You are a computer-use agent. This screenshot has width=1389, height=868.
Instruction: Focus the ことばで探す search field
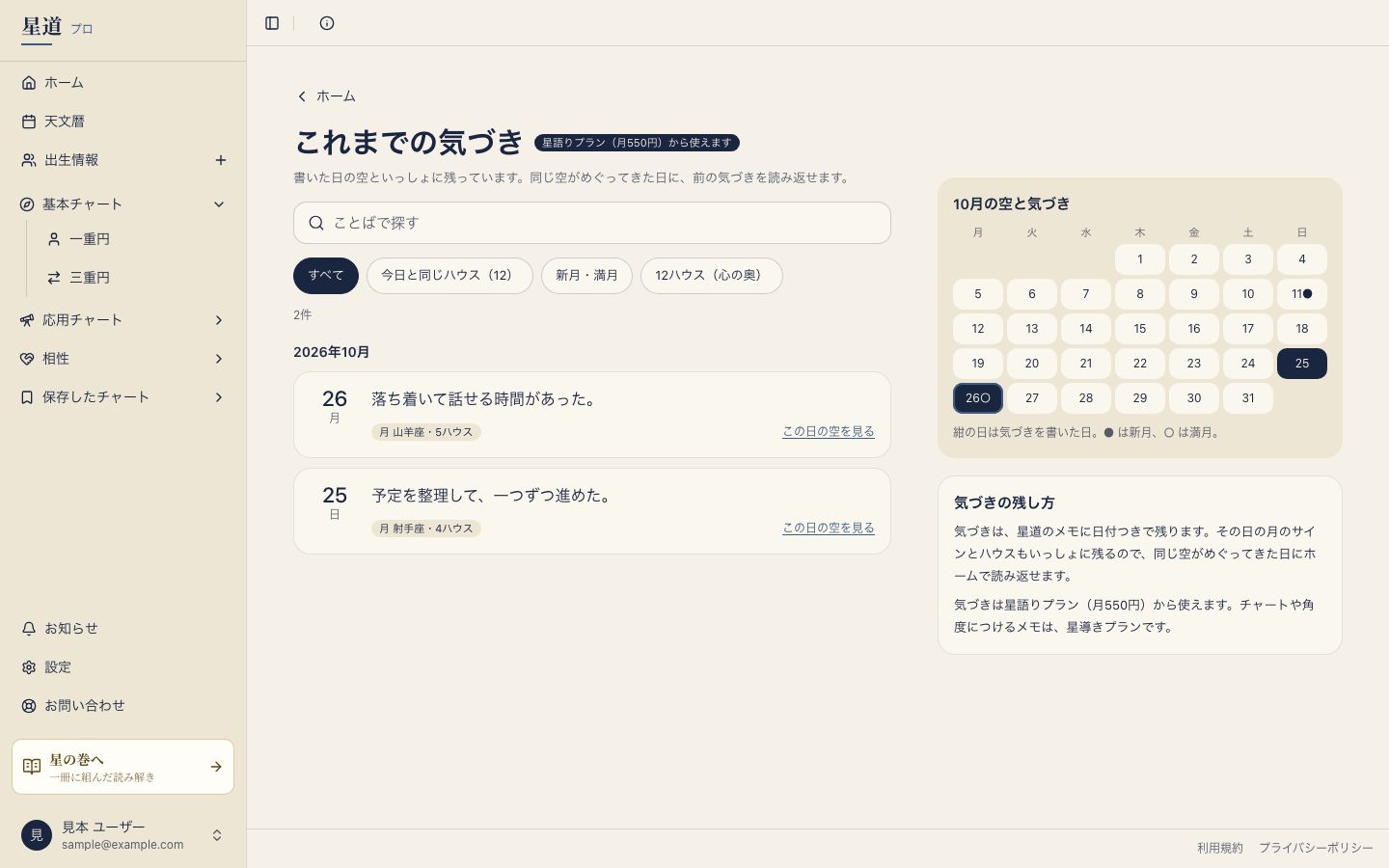pyautogui.click(x=592, y=223)
